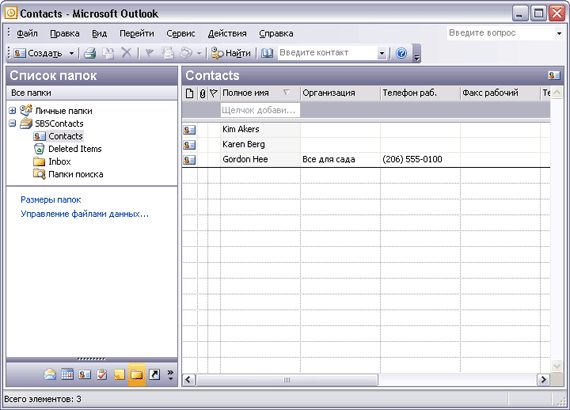The width and height of the screenshot is (570, 410).
Task: Open the Сервис menu
Action: (181, 33)
